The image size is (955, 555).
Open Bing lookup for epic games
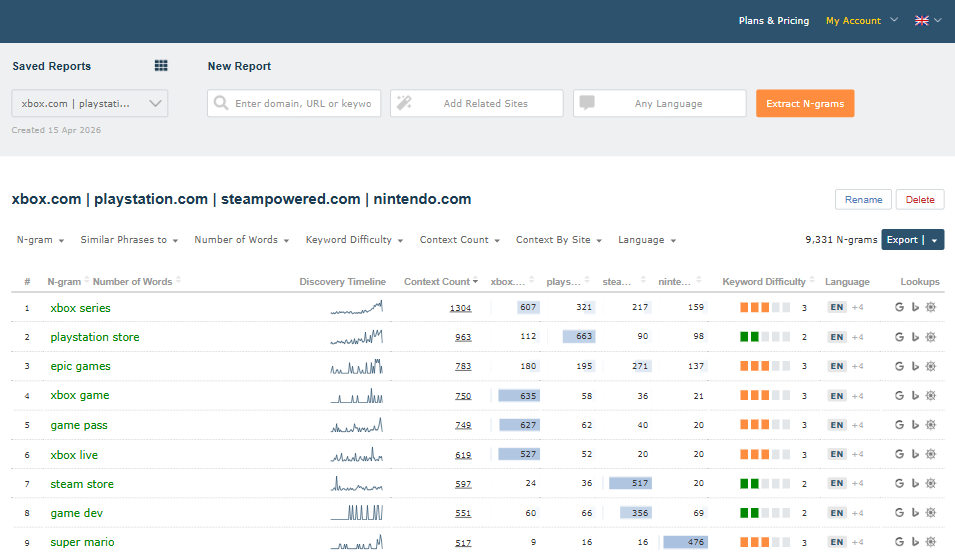pyautogui.click(x=915, y=366)
